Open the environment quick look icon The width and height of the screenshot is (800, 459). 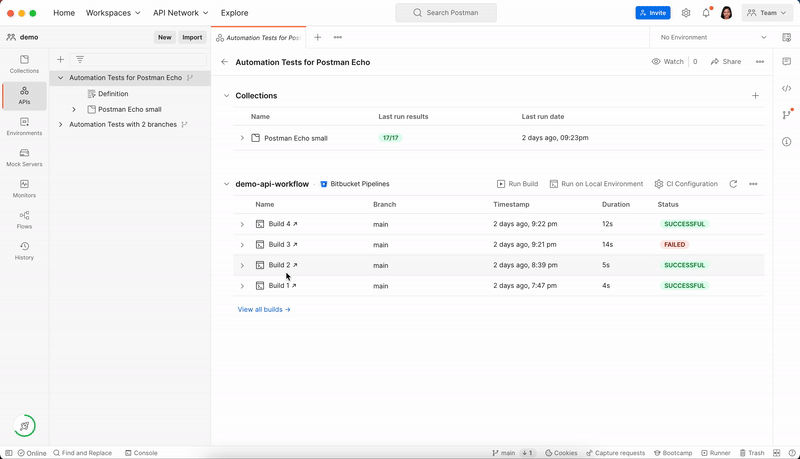[786, 37]
